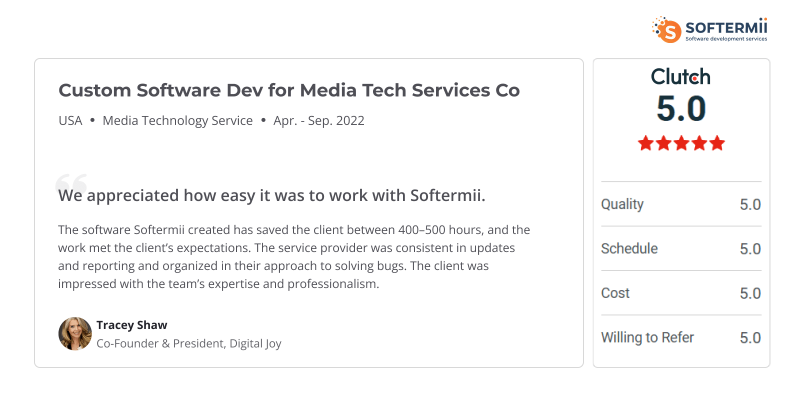Click the Clutch logo

(680, 76)
